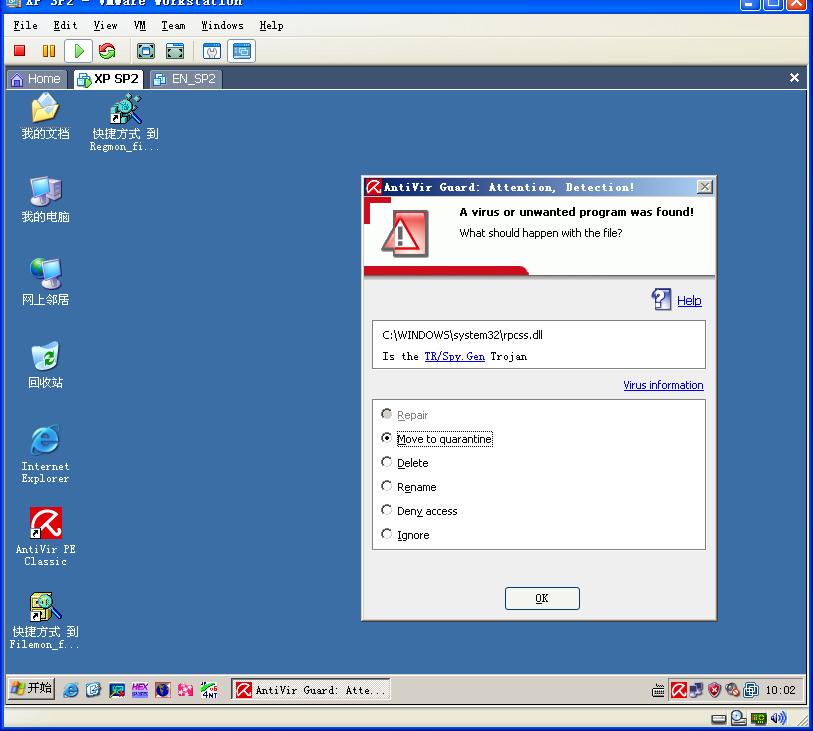Click AntiVir Guard taskbar button

tap(311, 690)
